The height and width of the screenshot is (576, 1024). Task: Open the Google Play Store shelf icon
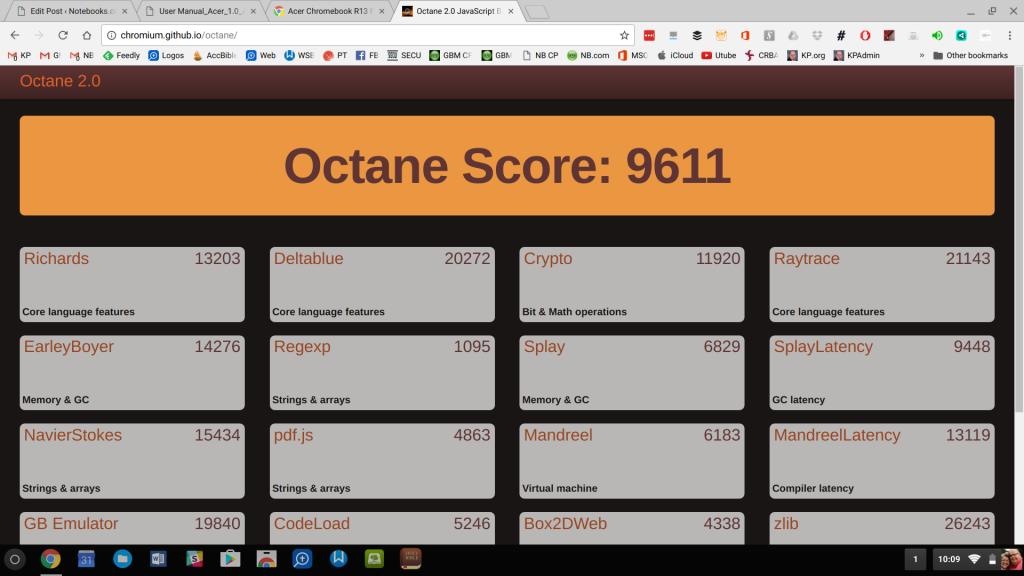[230, 559]
